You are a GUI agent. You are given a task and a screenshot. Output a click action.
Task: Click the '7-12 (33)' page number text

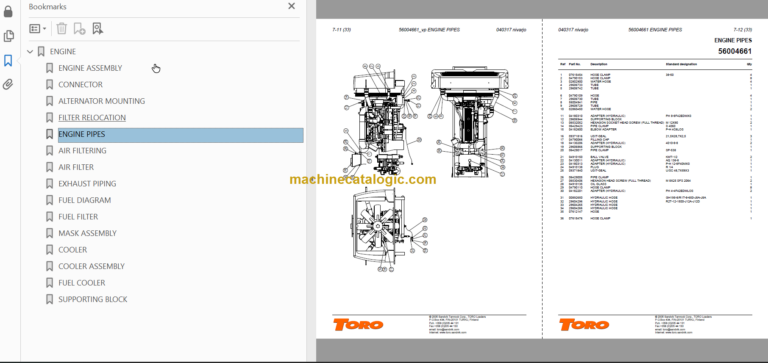coord(742,30)
